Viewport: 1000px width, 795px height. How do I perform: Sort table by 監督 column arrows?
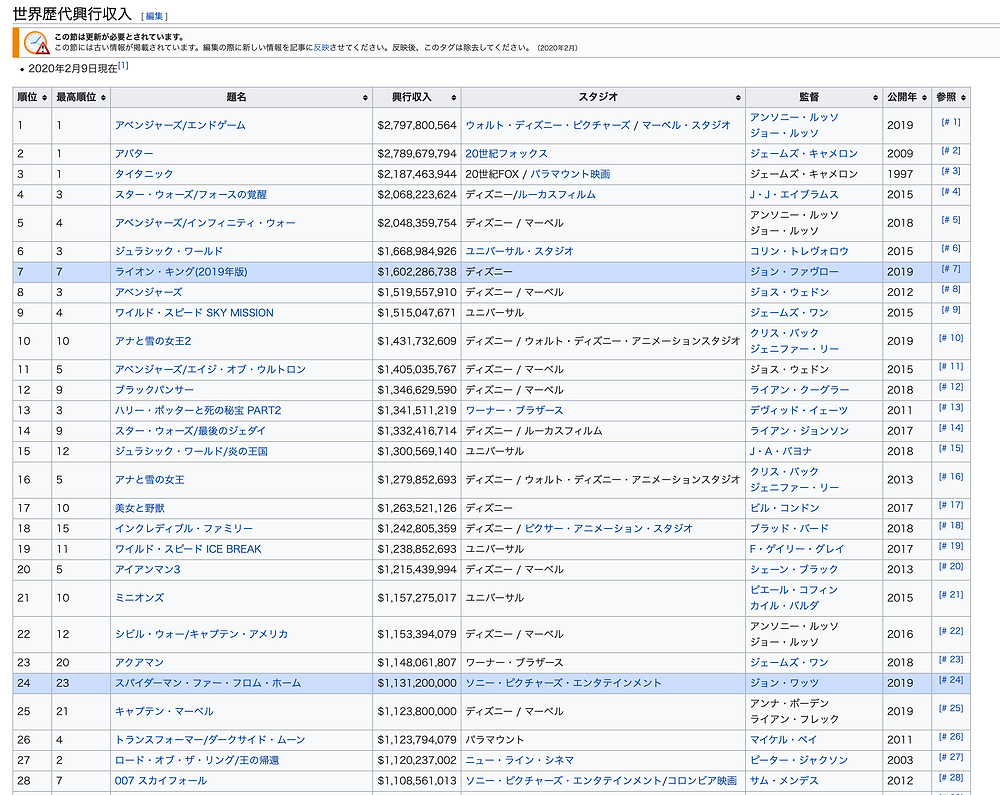(875, 98)
